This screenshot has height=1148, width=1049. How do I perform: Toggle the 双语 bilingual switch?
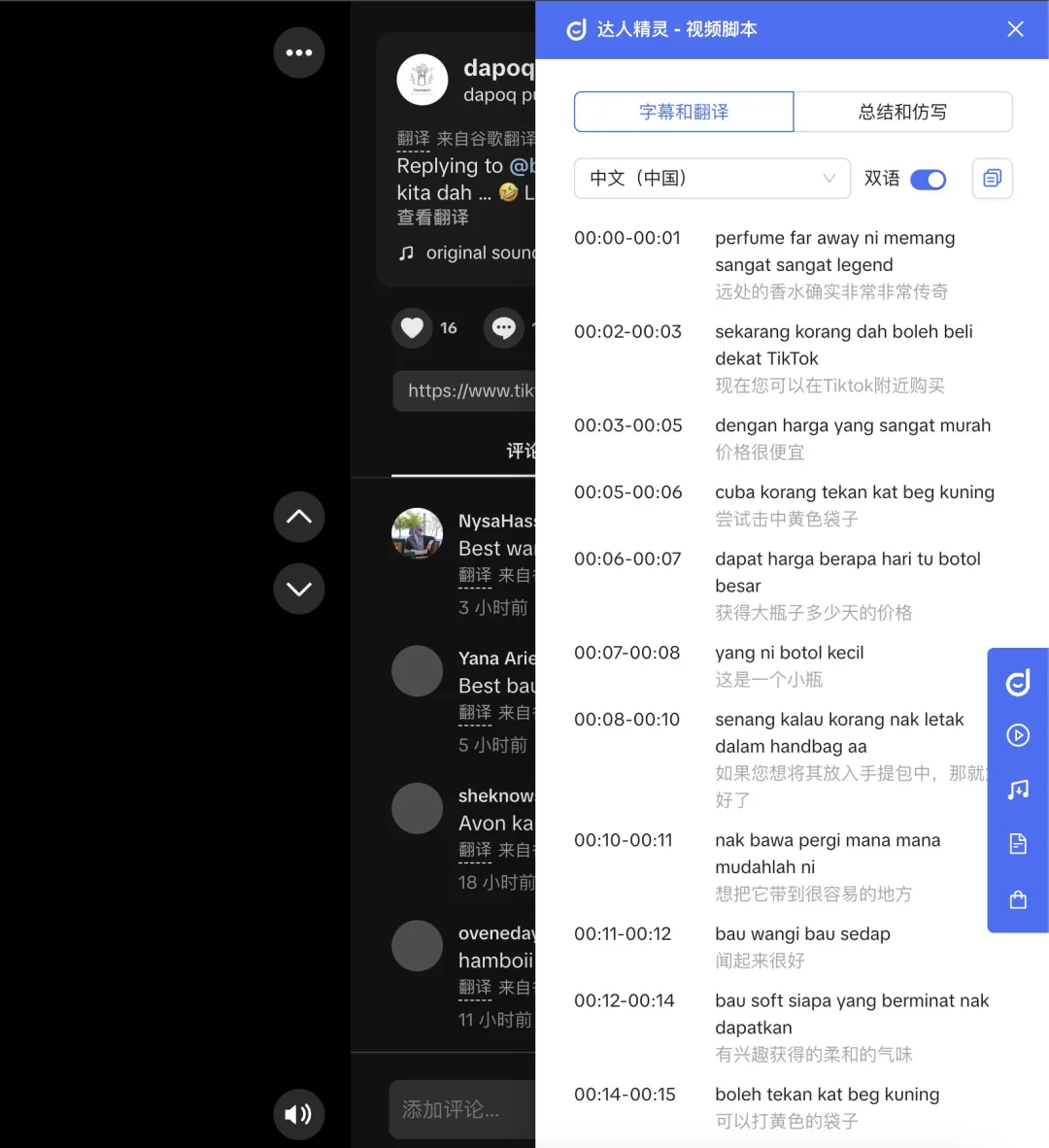tap(928, 180)
